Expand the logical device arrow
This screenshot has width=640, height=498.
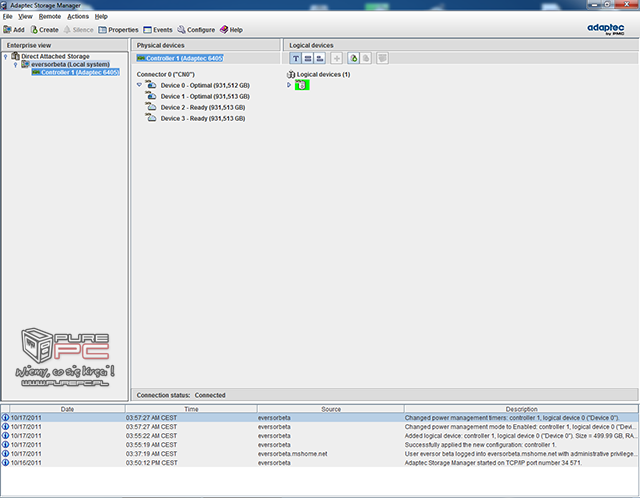coord(289,85)
